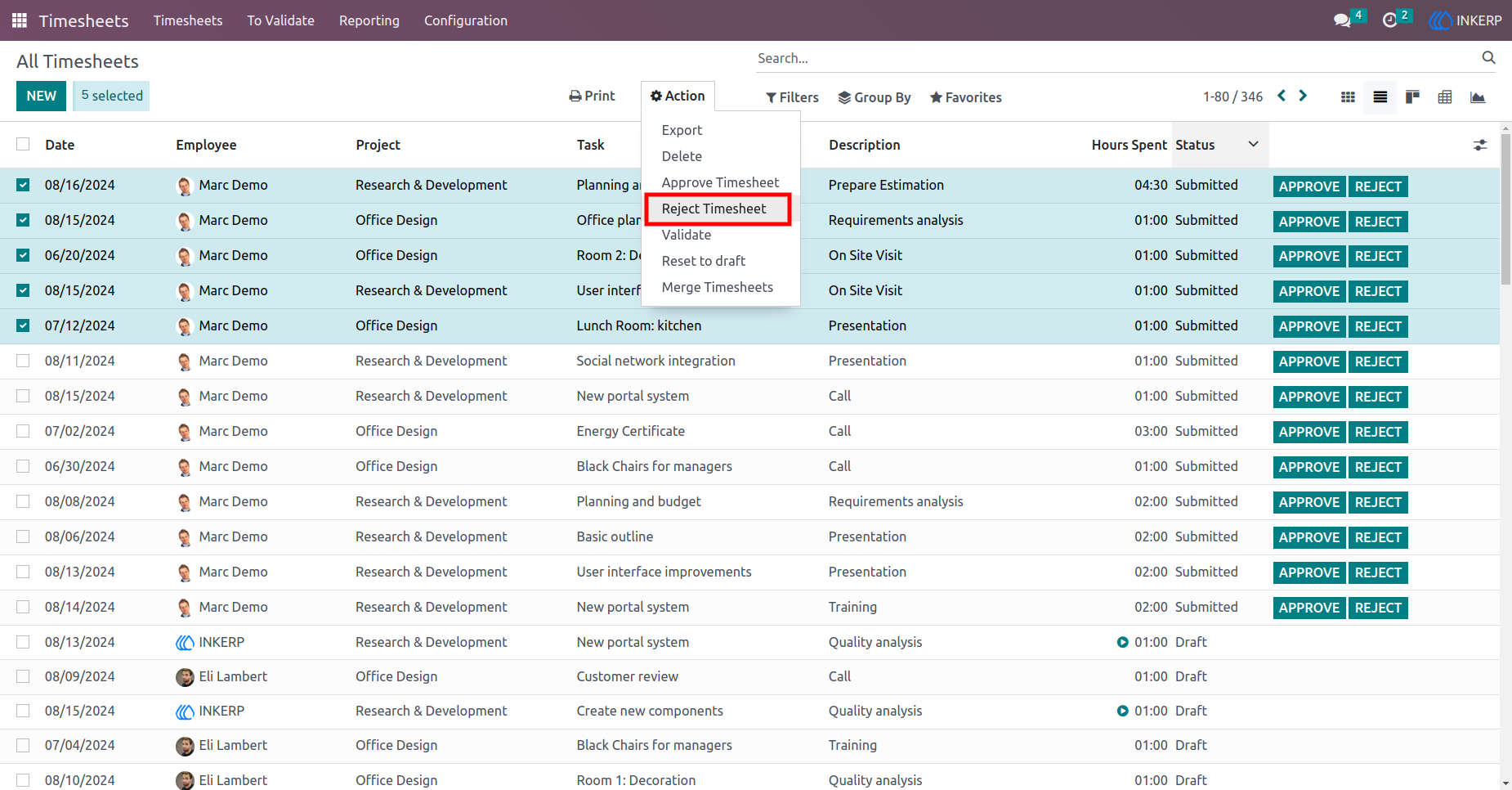This screenshot has width=1512, height=790.
Task: Uncheck the 07/12/2024 Lunch Room row checkbox
Action: click(x=23, y=325)
